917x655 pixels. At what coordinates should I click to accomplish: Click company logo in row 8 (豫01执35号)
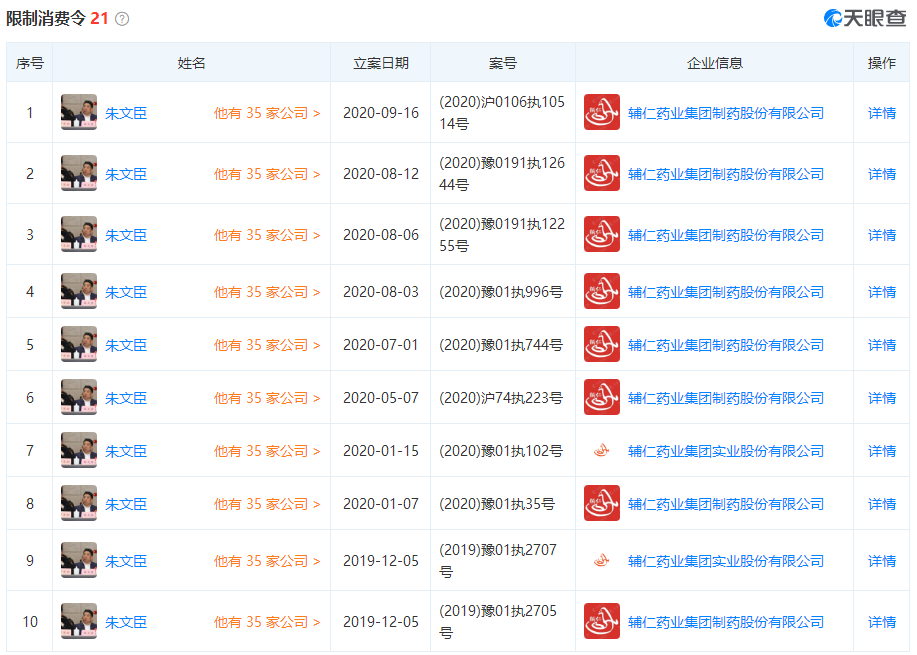602,504
